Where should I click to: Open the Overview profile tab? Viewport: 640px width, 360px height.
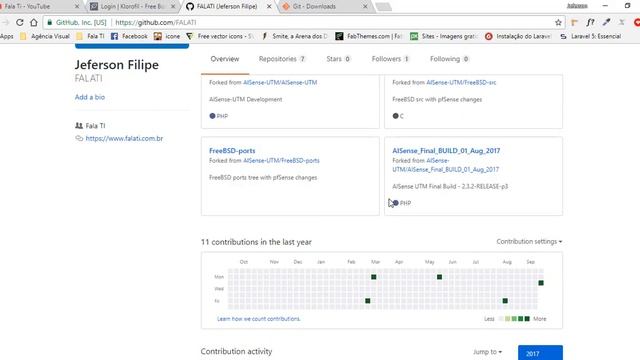point(225,59)
